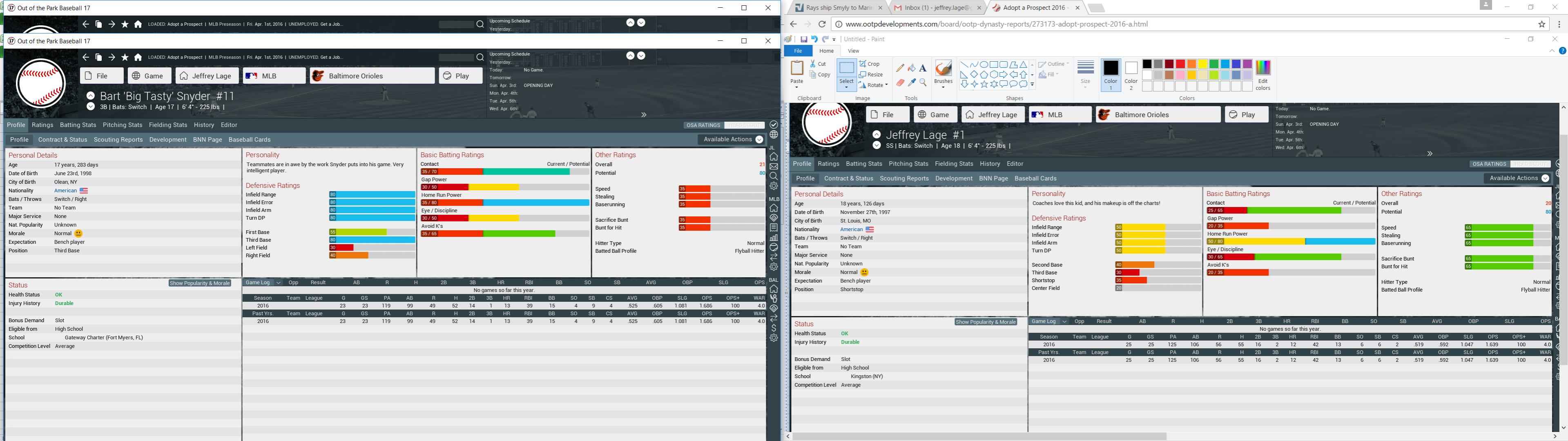Activate Color 1 in Paint
Image resolution: width=1568 pixels, height=441 pixels.
[1111, 76]
